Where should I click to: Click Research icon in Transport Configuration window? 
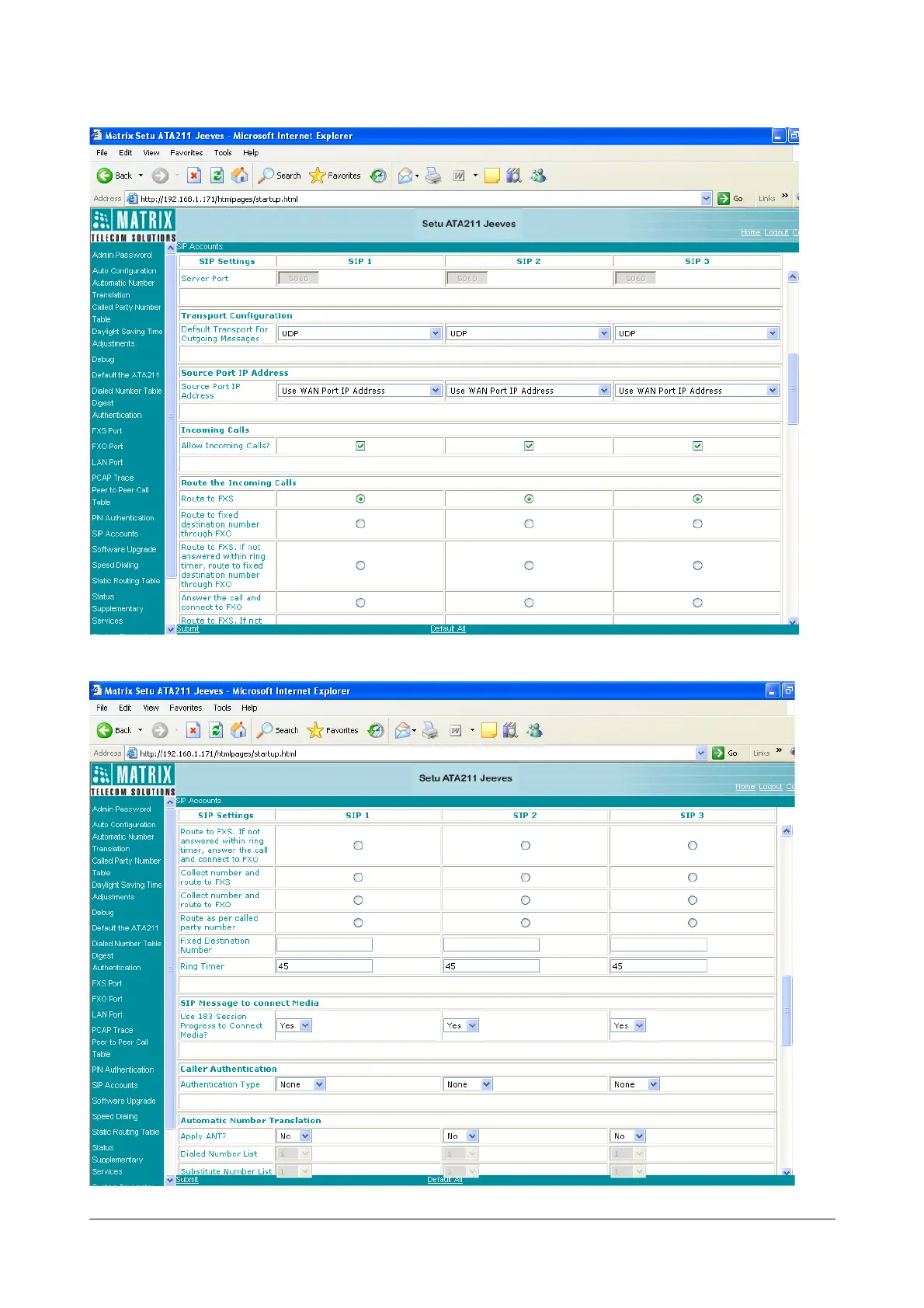pos(513,176)
